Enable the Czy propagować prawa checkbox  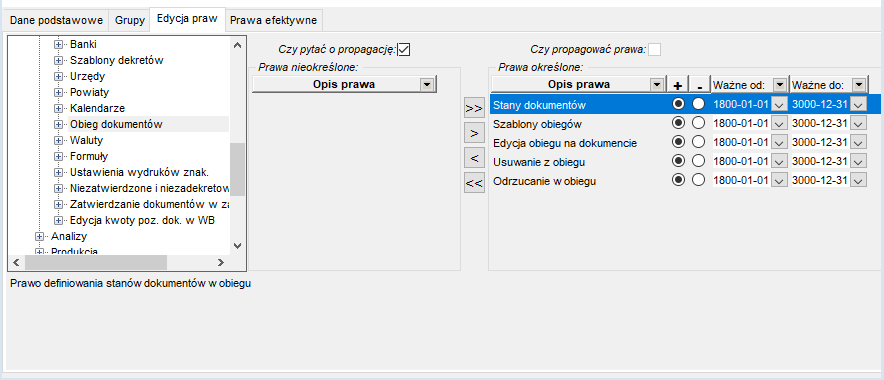[654, 50]
